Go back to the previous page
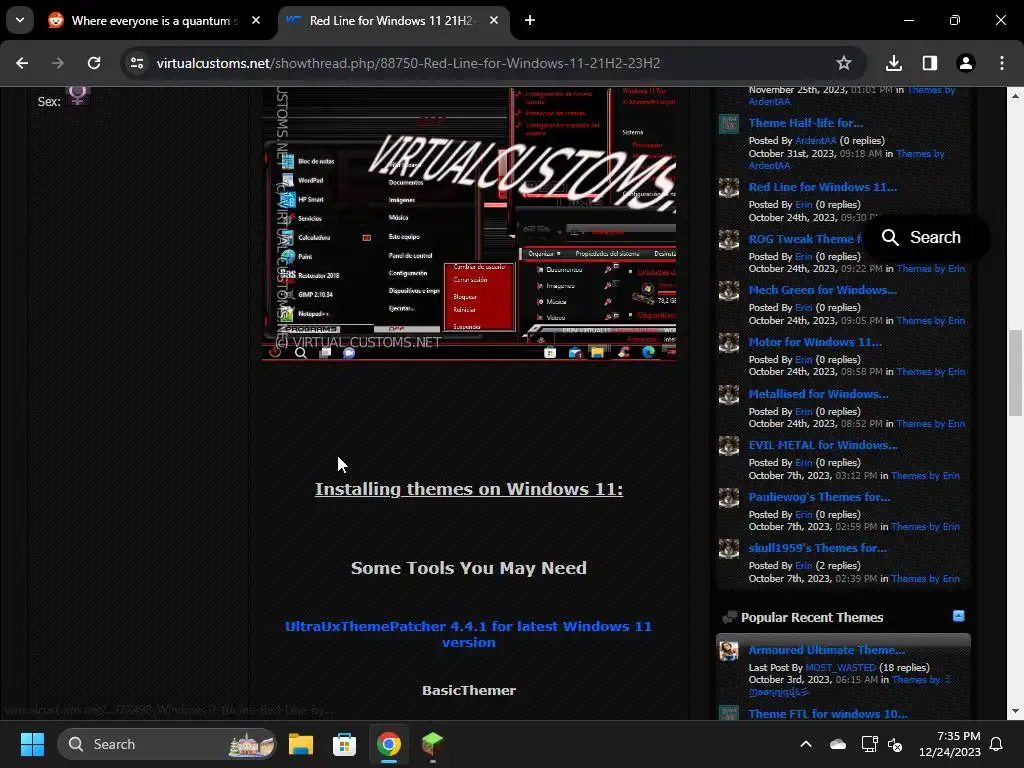1024x768 pixels. 22,63
